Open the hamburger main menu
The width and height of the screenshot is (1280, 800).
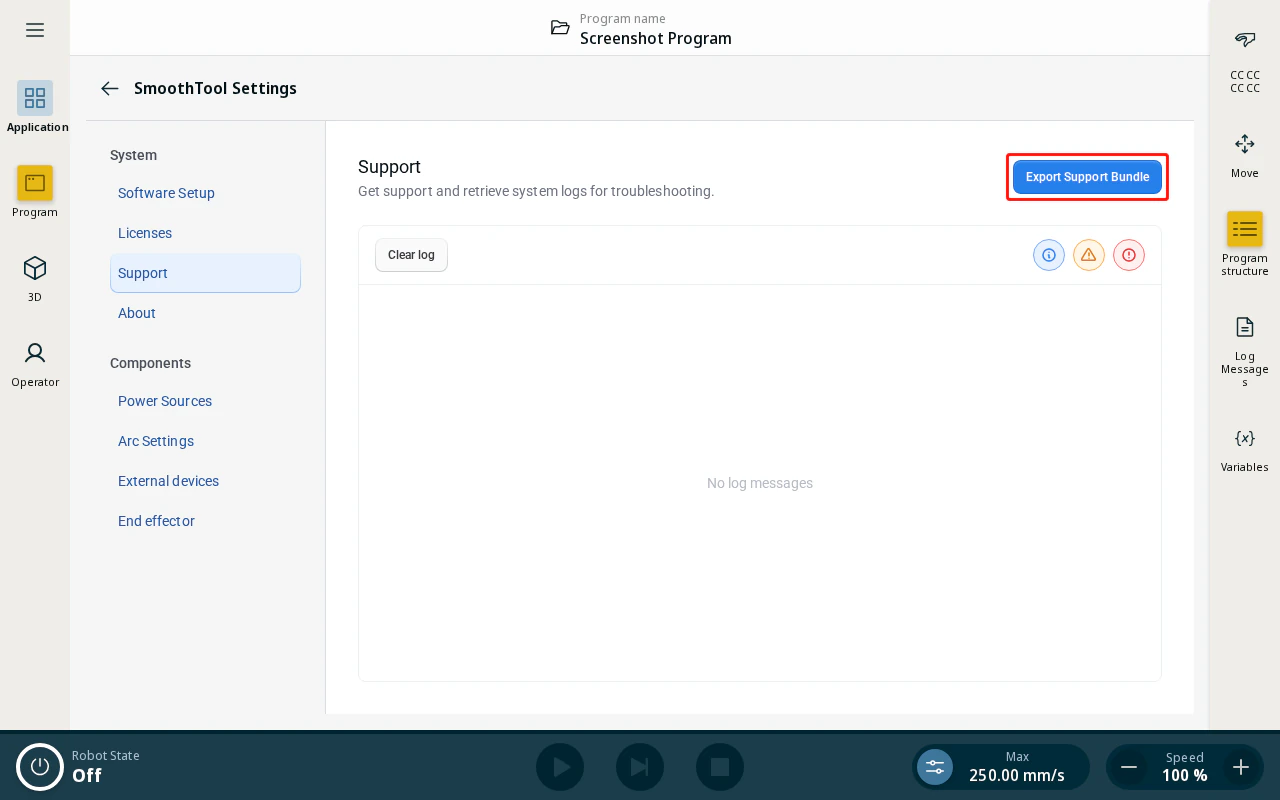click(35, 30)
